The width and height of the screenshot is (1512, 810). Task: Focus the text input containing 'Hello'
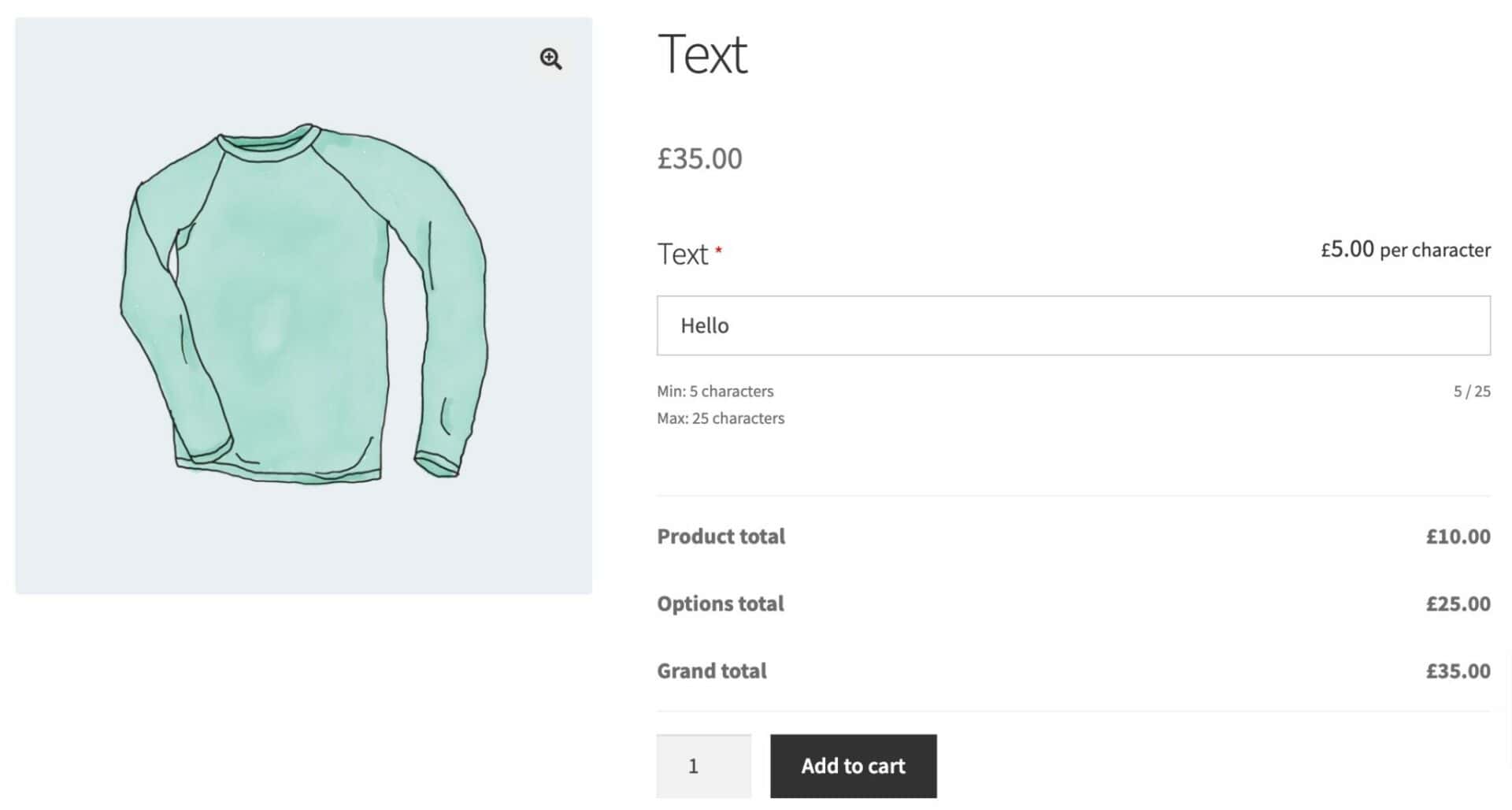tap(1073, 325)
